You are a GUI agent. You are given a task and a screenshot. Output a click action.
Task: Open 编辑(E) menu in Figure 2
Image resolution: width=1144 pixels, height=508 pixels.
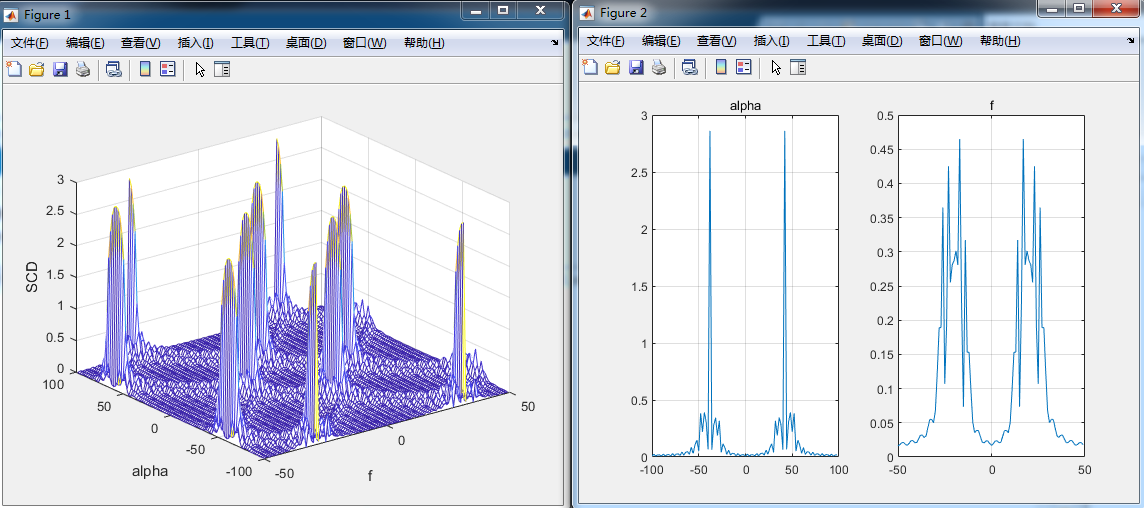[662, 41]
